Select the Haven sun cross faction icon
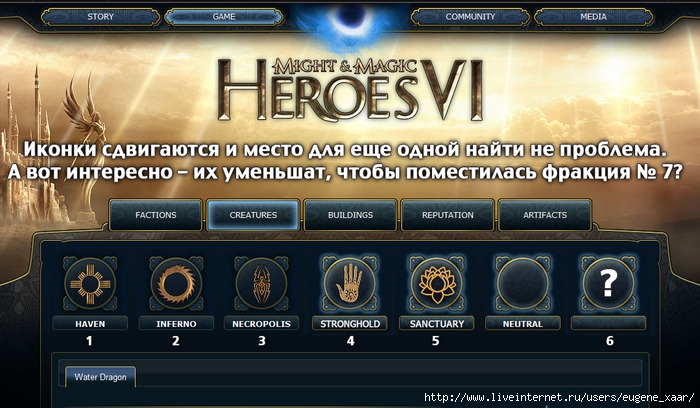 point(90,283)
